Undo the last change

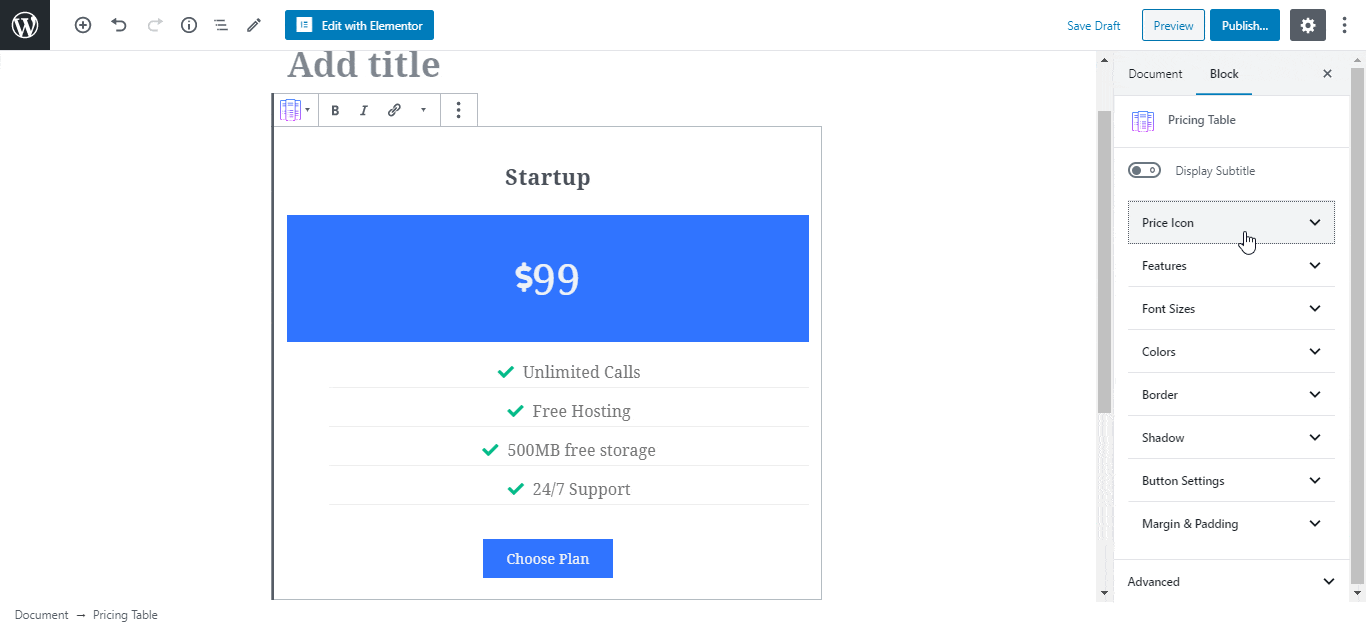click(119, 25)
